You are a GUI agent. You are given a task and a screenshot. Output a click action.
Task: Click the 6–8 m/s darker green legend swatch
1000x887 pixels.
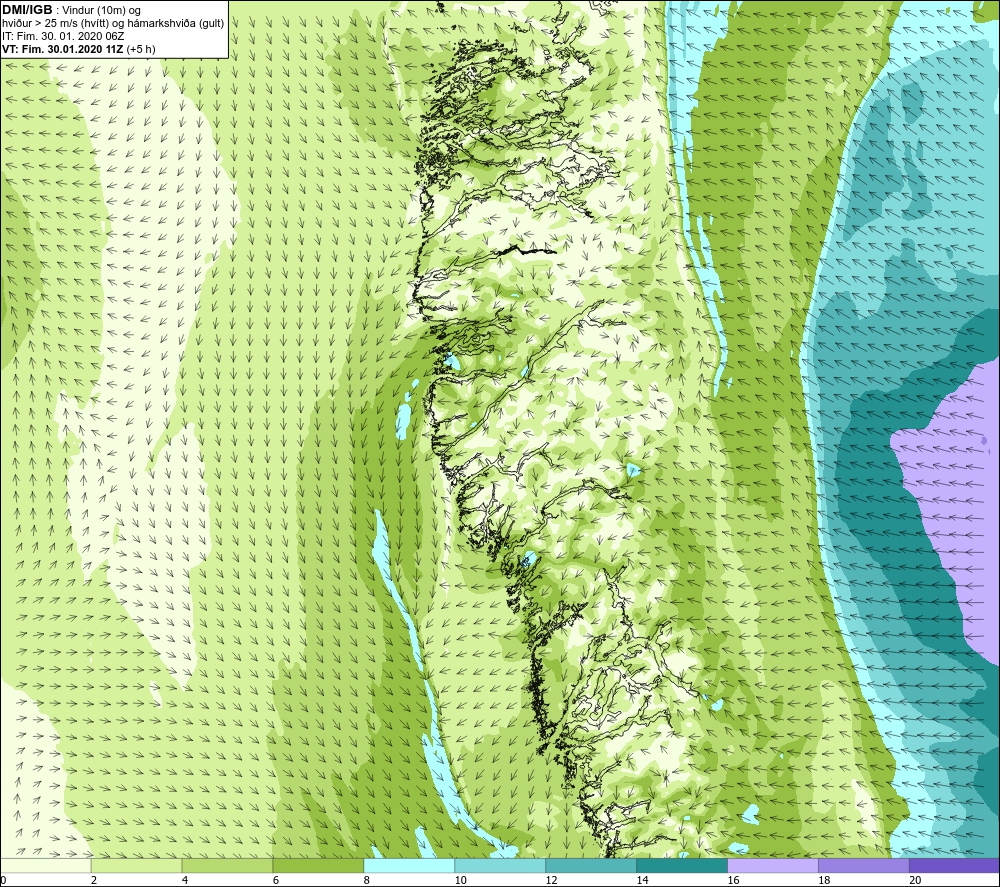(318, 865)
